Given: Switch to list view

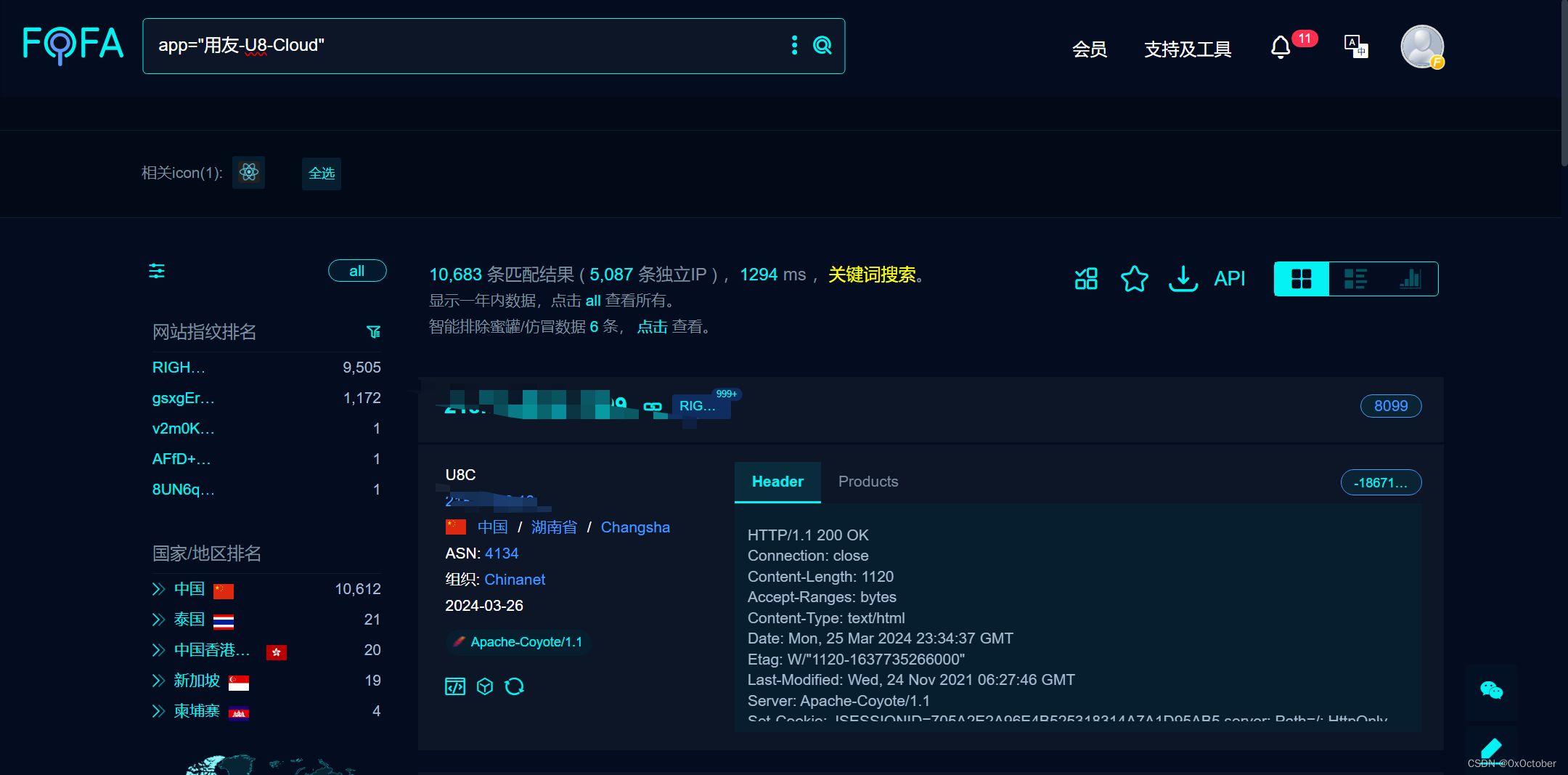Looking at the screenshot, I should (1355, 279).
